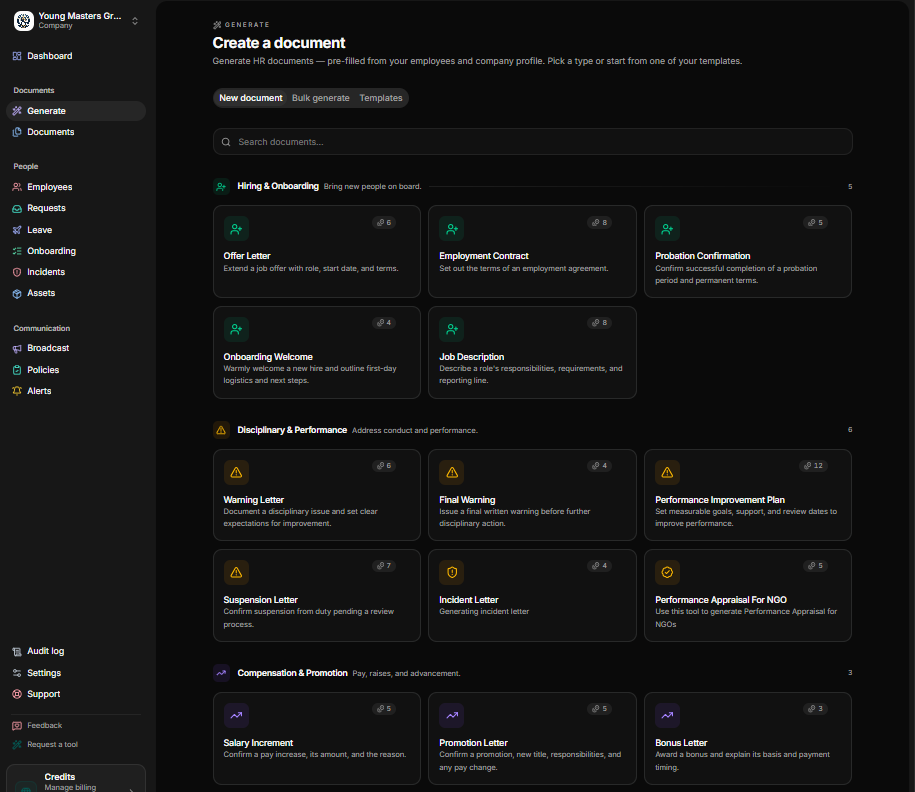Click the Leave plane icon
Image resolution: width=915 pixels, height=792 pixels.
17,230
